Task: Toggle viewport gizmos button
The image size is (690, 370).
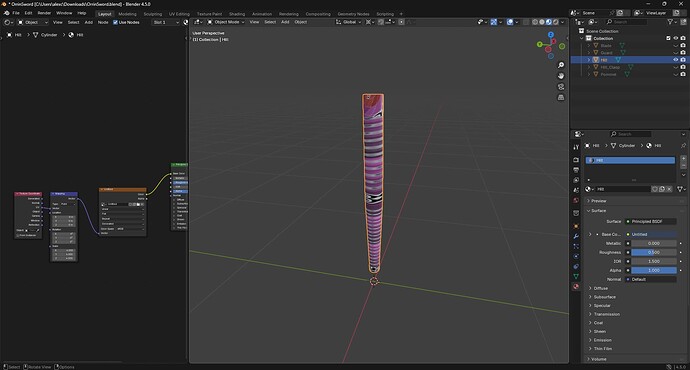Action: coord(494,22)
